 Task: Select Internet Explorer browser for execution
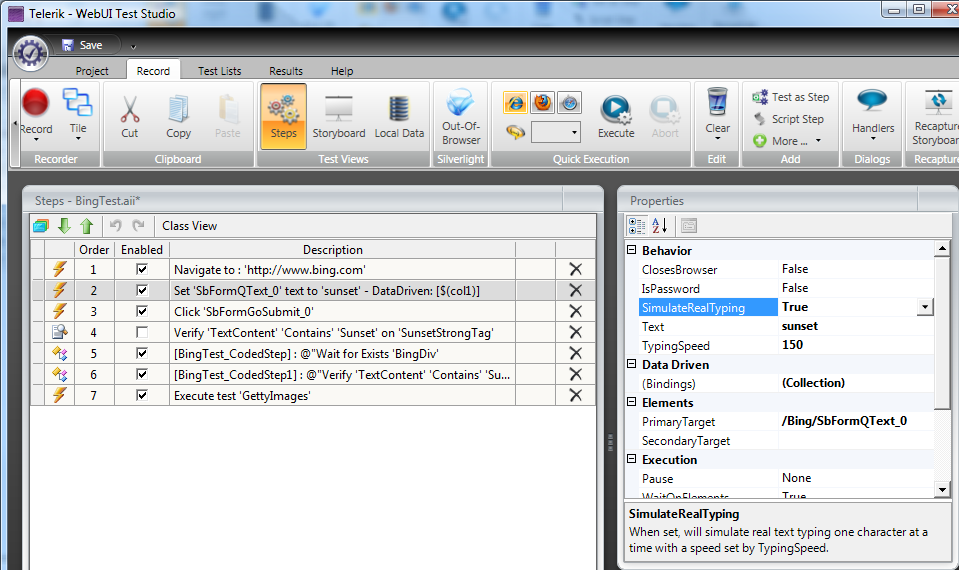[x=515, y=103]
